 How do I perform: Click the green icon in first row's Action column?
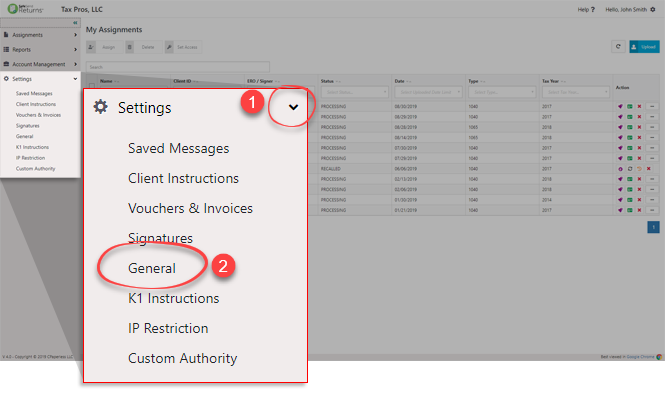coord(629,105)
